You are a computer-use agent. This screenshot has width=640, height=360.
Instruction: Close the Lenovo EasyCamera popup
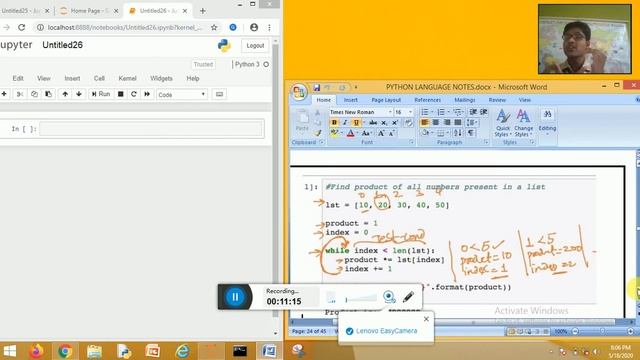click(426, 319)
